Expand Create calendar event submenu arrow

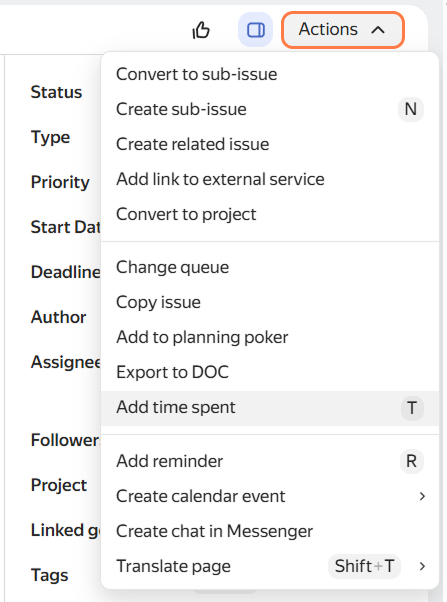(422, 496)
